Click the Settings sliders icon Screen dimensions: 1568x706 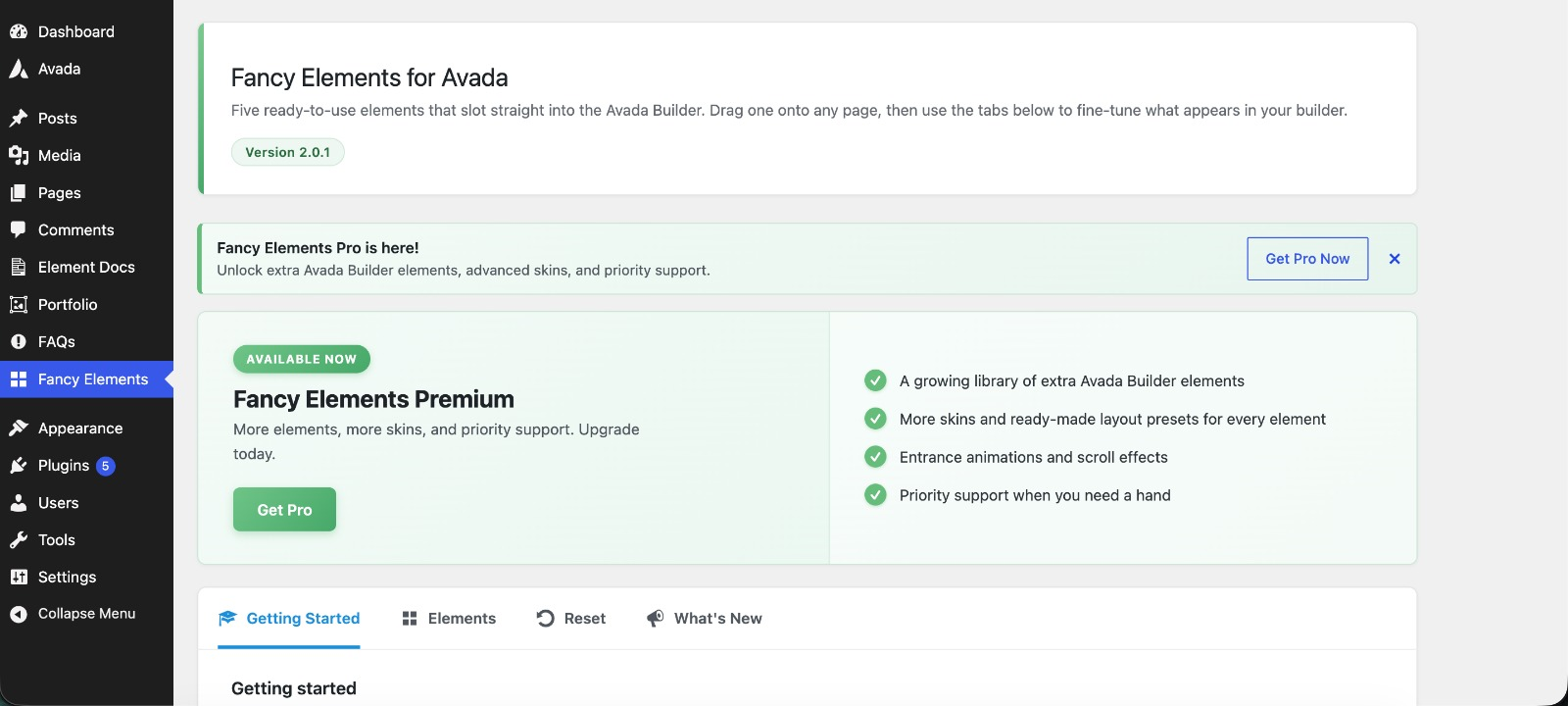pyautogui.click(x=18, y=578)
